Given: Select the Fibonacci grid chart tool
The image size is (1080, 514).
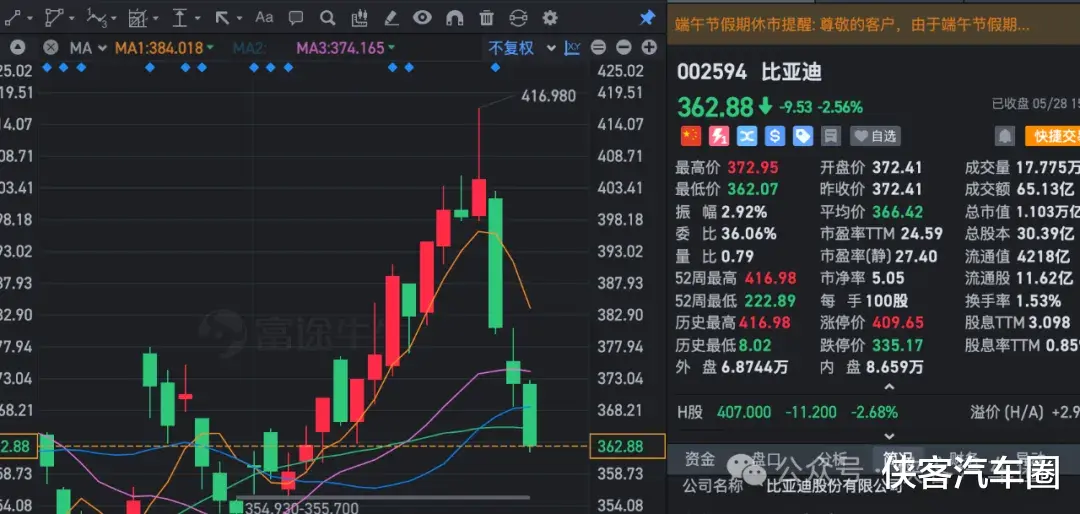Looking at the screenshot, I should (138, 18).
